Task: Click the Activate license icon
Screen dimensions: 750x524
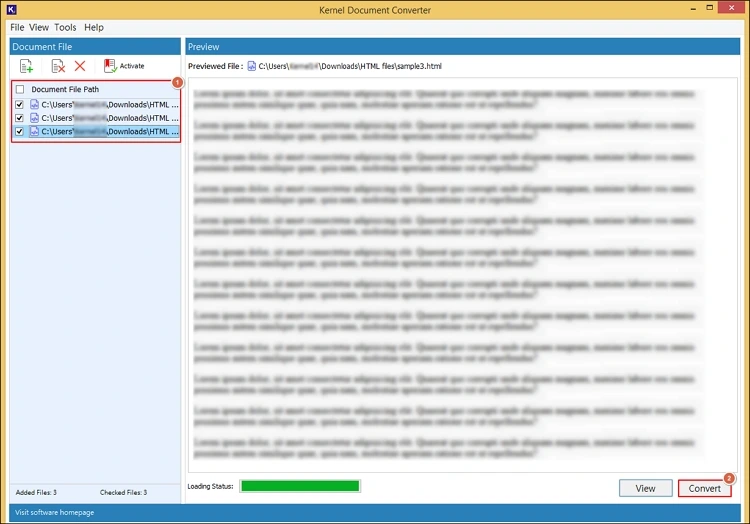Action: (x=110, y=66)
